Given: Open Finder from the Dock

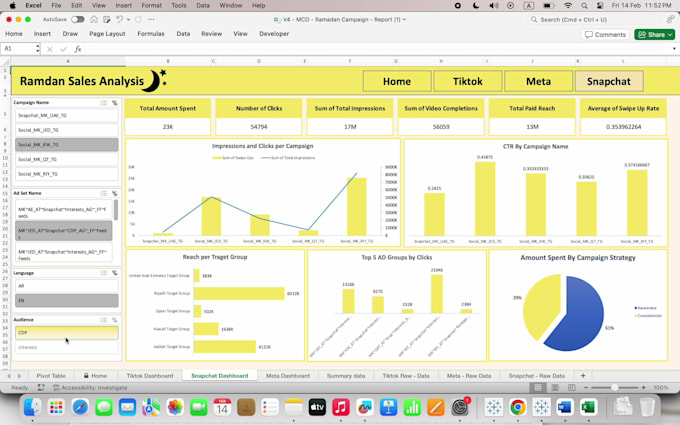Looking at the screenshot, I should (32, 407).
